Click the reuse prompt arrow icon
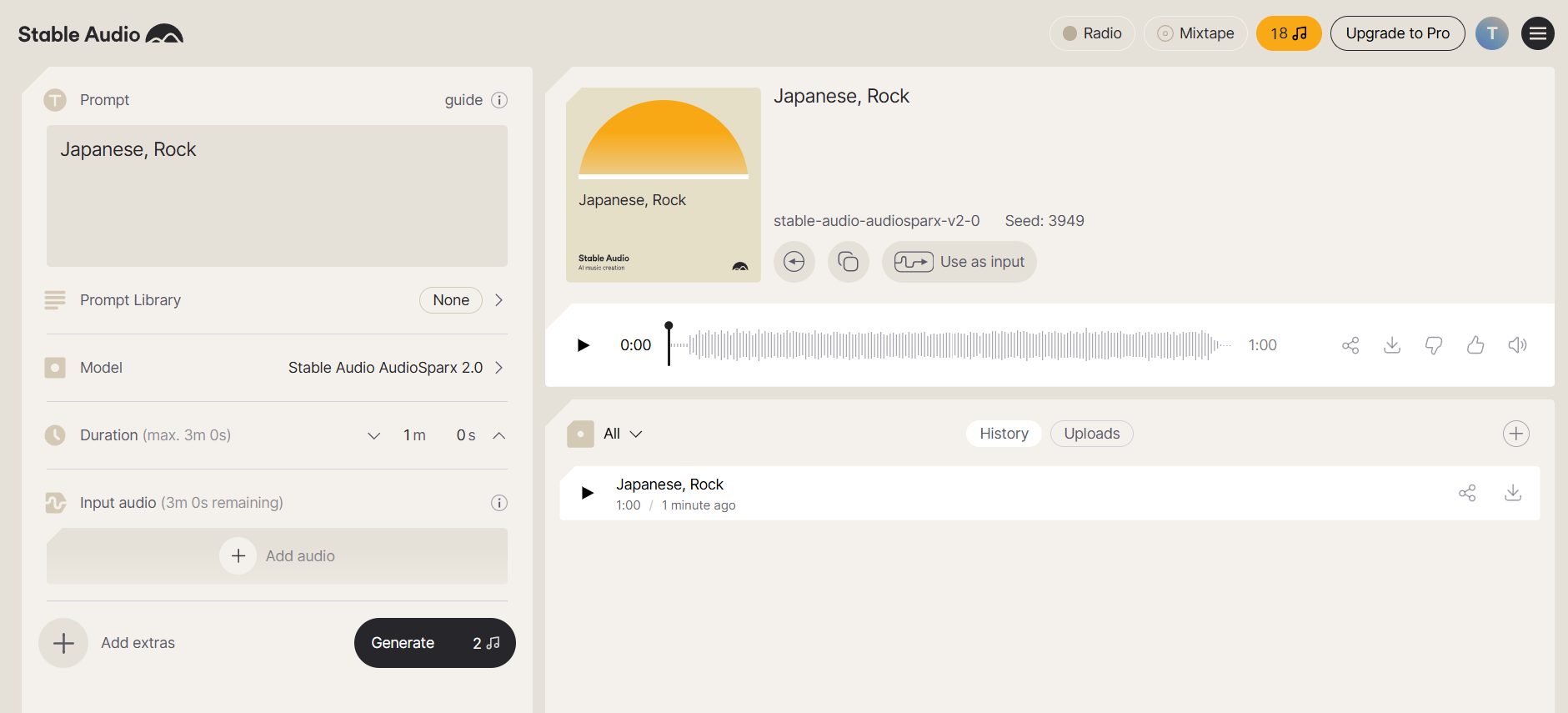 click(794, 262)
